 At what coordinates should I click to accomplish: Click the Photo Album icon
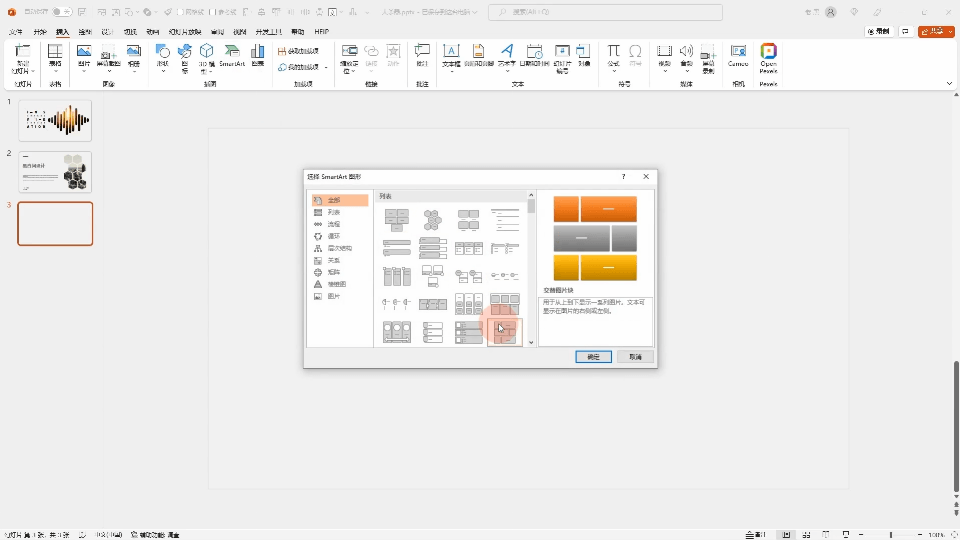point(133,51)
